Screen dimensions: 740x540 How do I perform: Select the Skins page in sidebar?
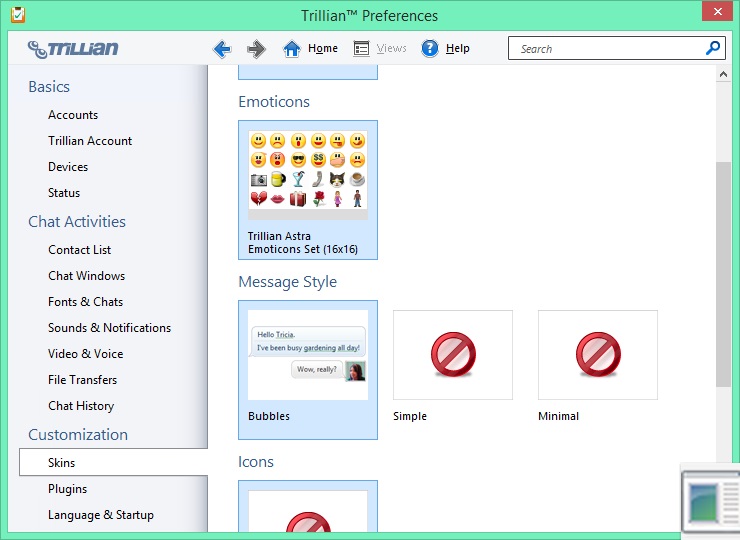[113, 462]
